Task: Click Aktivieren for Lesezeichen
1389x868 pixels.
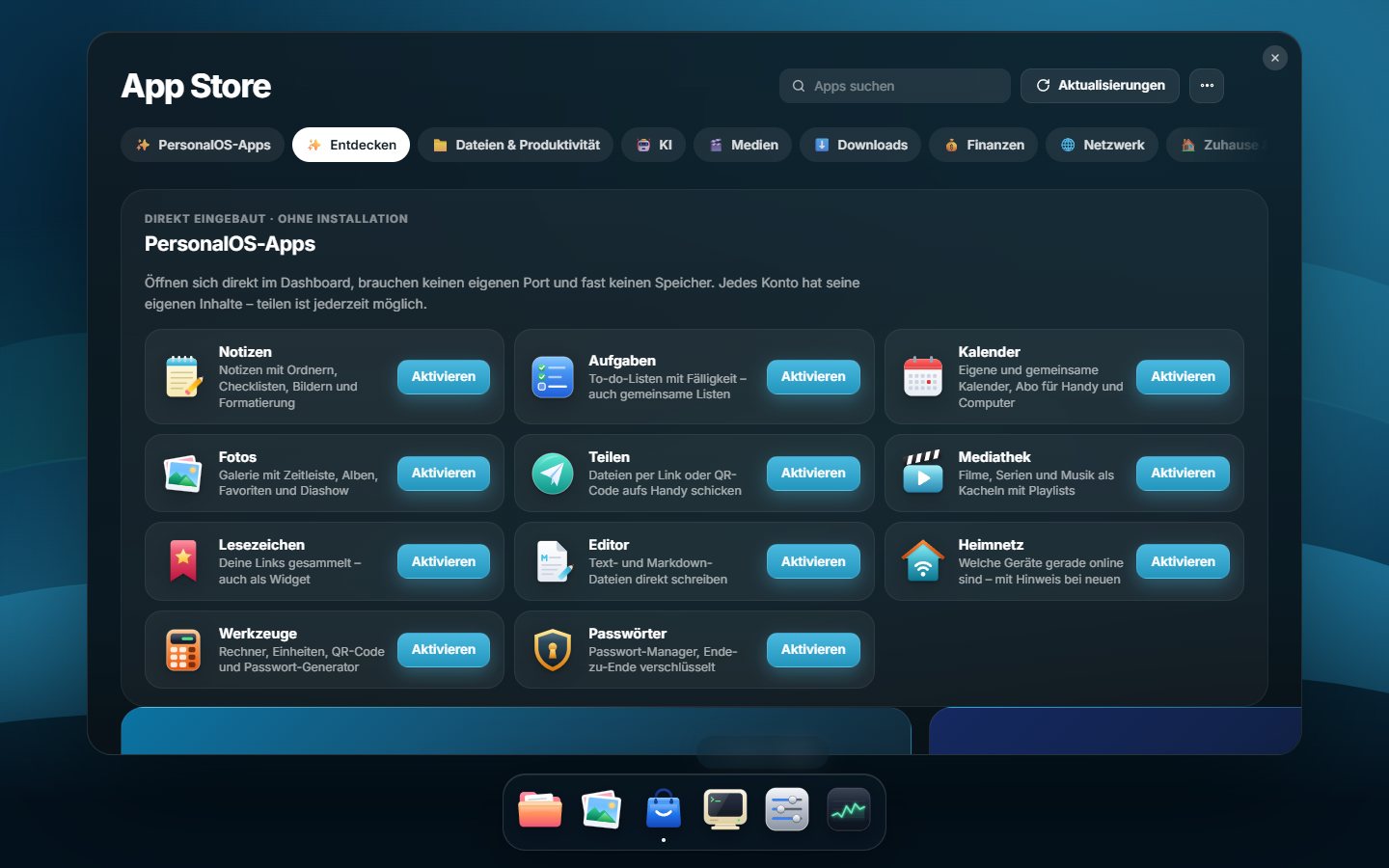Action: [444, 561]
